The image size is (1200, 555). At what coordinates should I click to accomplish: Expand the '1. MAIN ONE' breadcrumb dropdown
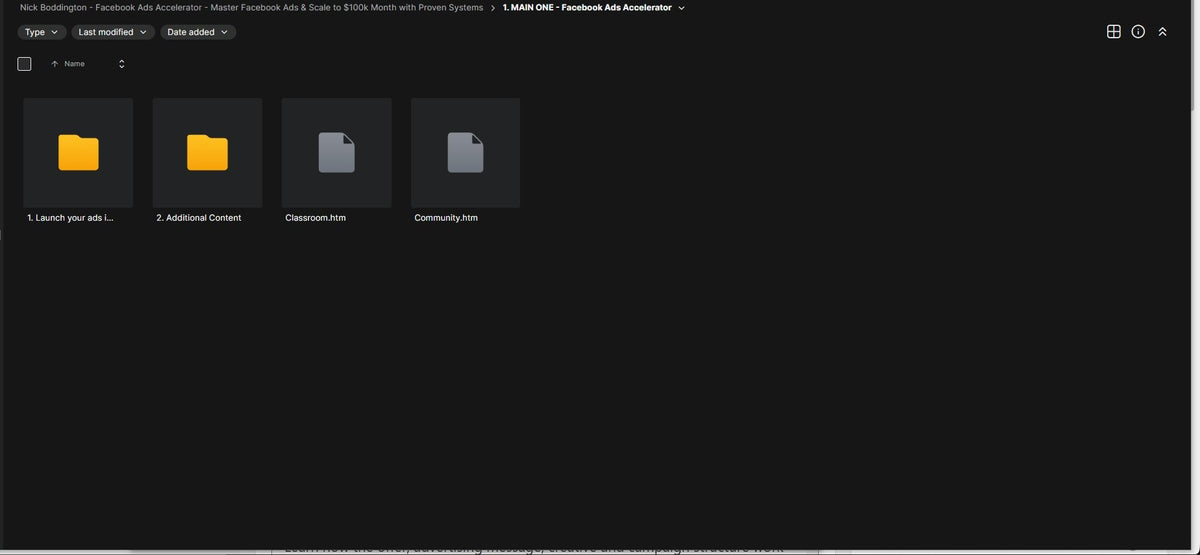[x=681, y=8]
